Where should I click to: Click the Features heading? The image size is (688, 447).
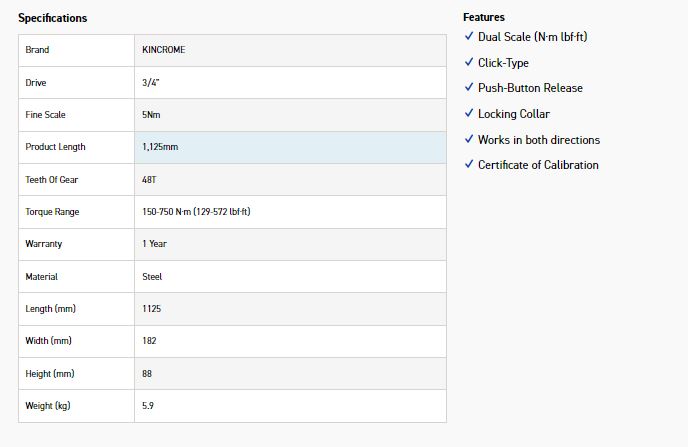pos(484,17)
